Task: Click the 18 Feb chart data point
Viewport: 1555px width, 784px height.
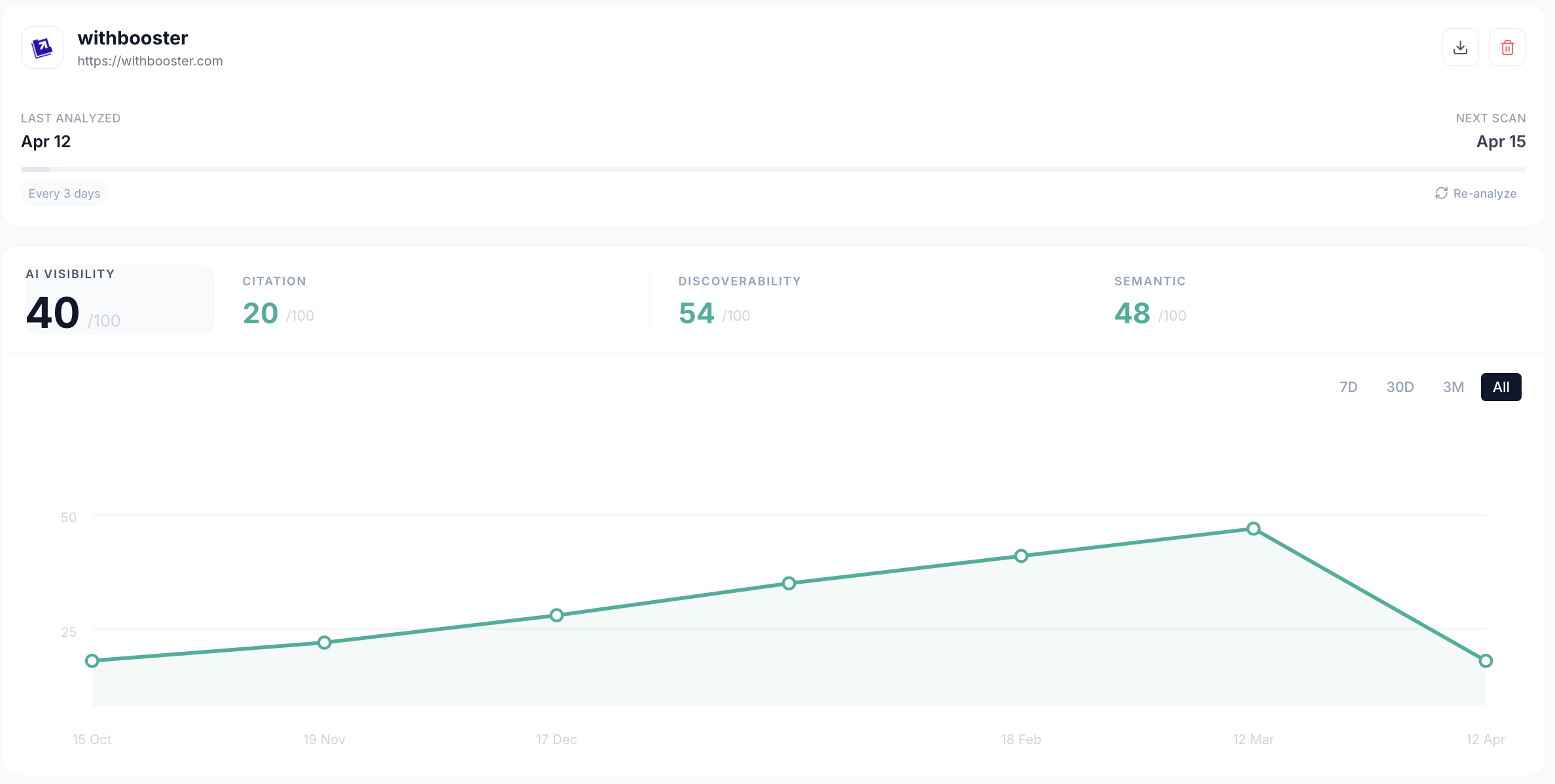Action: click(x=1021, y=556)
